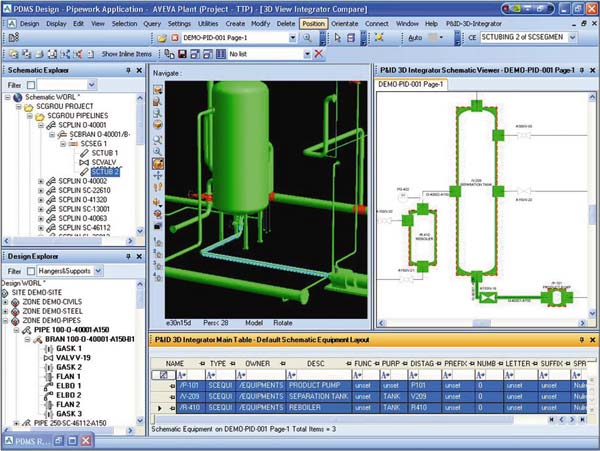
Task: Open the P&ID-3D-Integrator menu
Action: click(x=473, y=24)
